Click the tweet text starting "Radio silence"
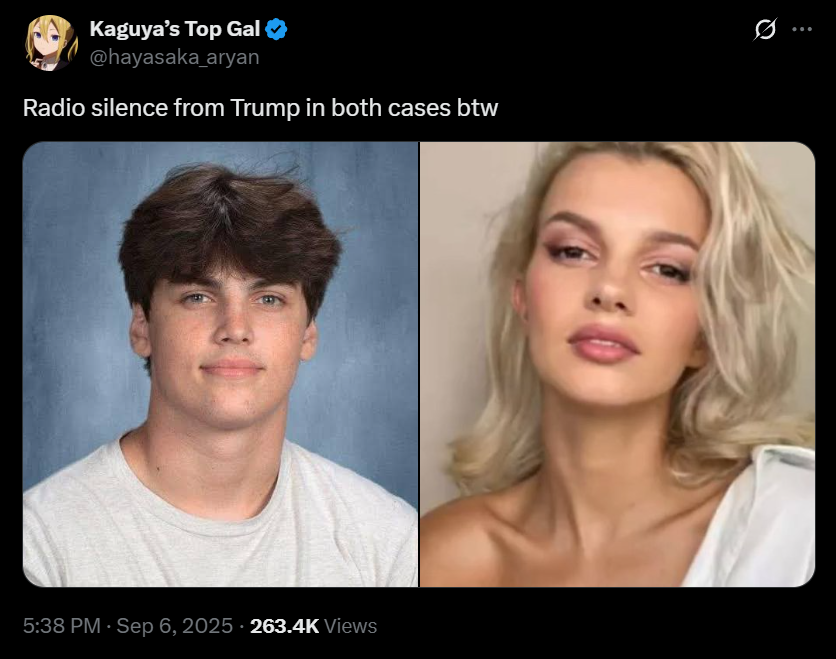 point(260,108)
